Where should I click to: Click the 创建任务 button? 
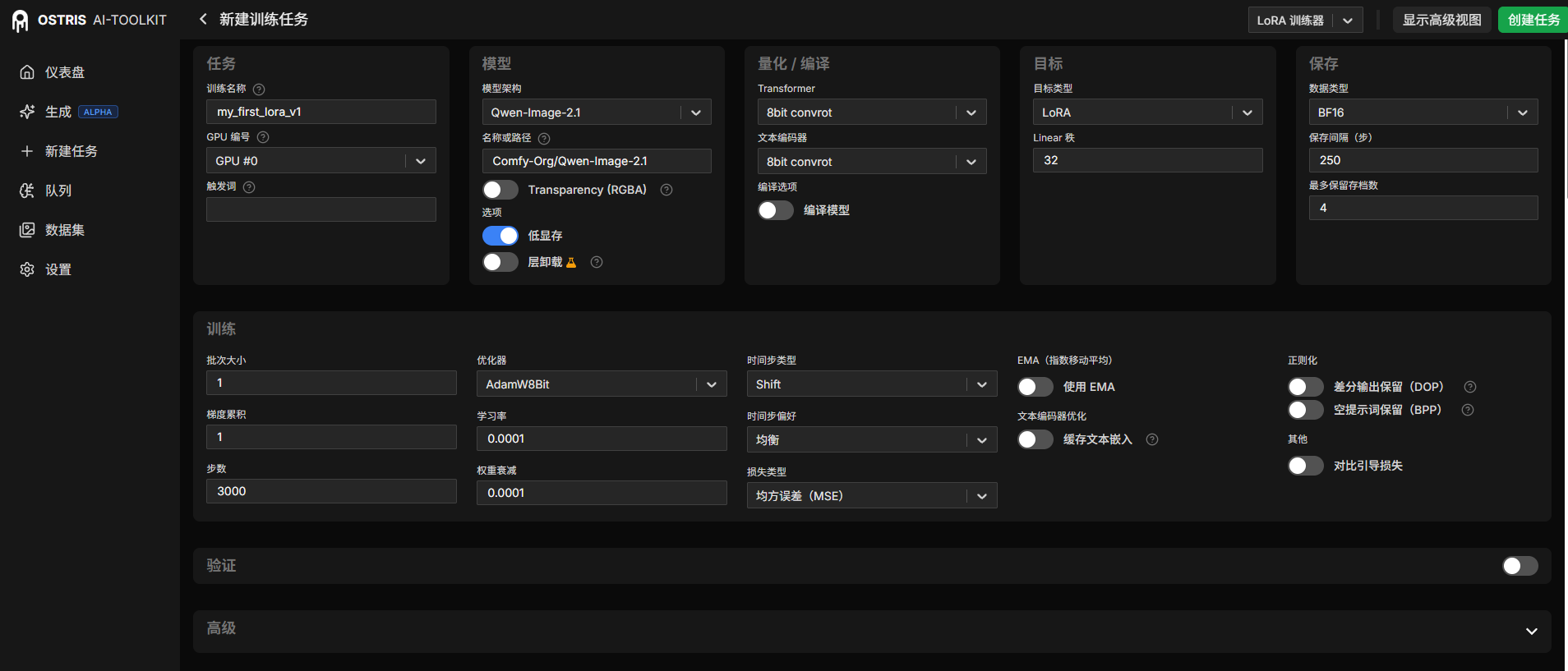[x=1533, y=20]
